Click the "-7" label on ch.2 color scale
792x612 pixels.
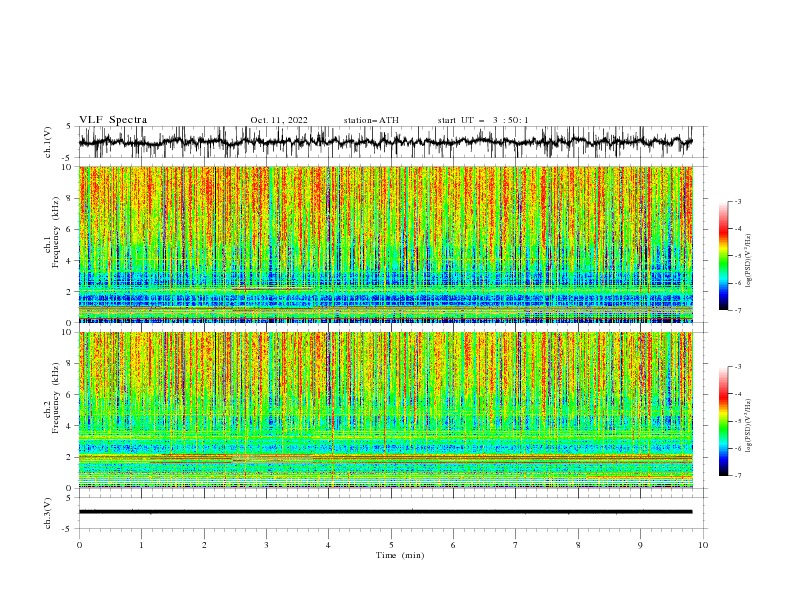(x=738, y=476)
